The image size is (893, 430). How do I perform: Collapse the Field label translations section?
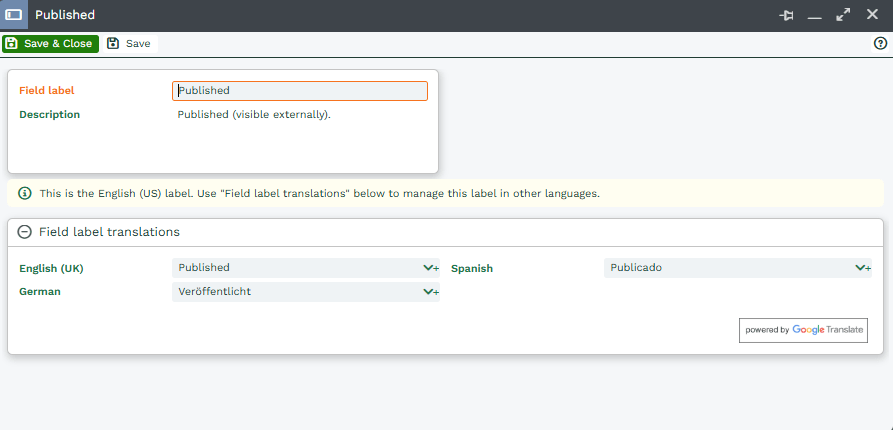[x=25, y=232]
